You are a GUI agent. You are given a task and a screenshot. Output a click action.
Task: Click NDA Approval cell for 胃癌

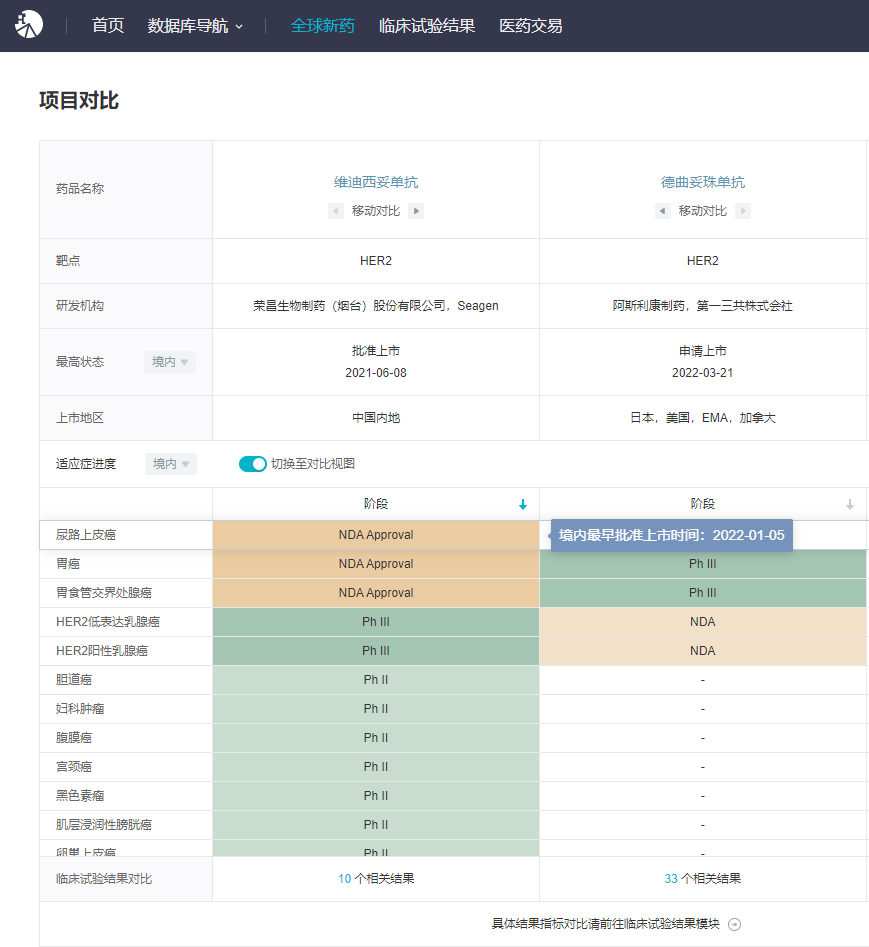coord(376,564)
